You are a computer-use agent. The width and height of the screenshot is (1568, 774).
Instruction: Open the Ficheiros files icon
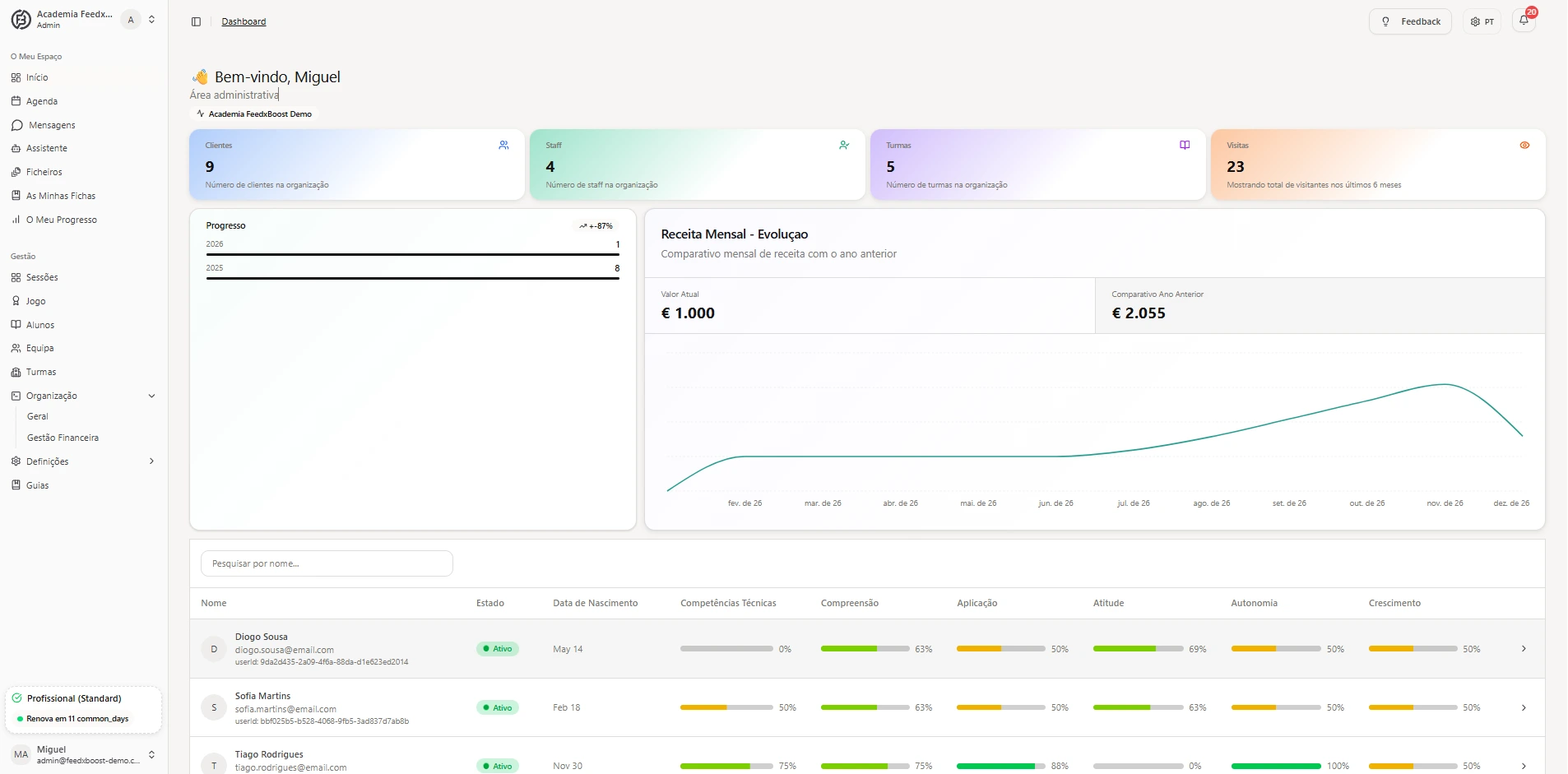pyautogui.click(x=16, y=172)
